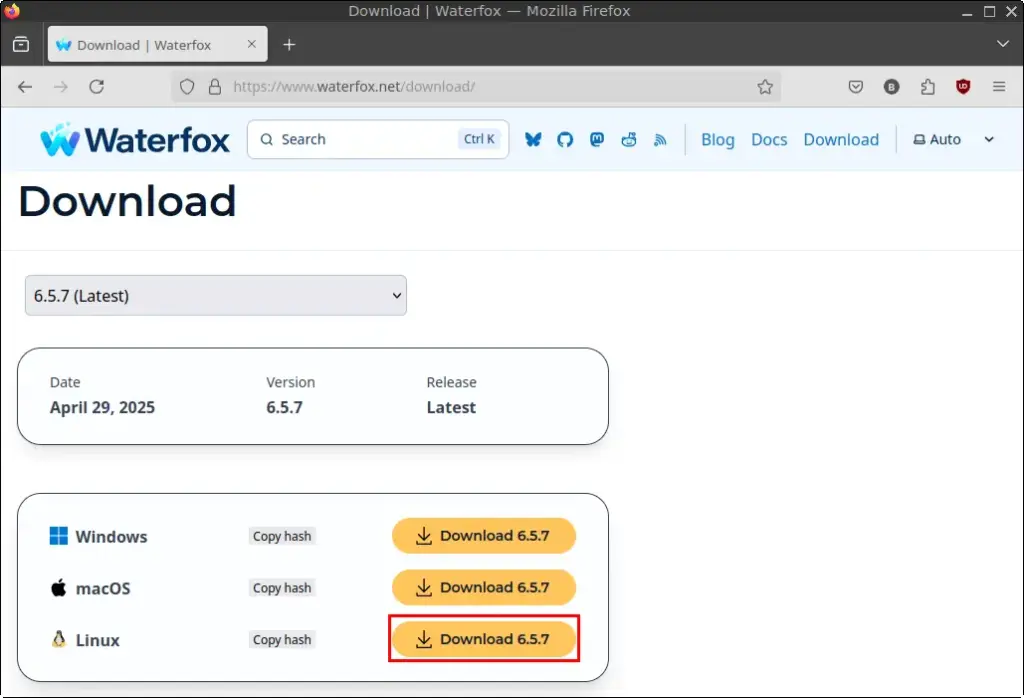The width and height of the screenshot is (1024, 698).
Task: Reload the current page
Action: coord(97,87)
